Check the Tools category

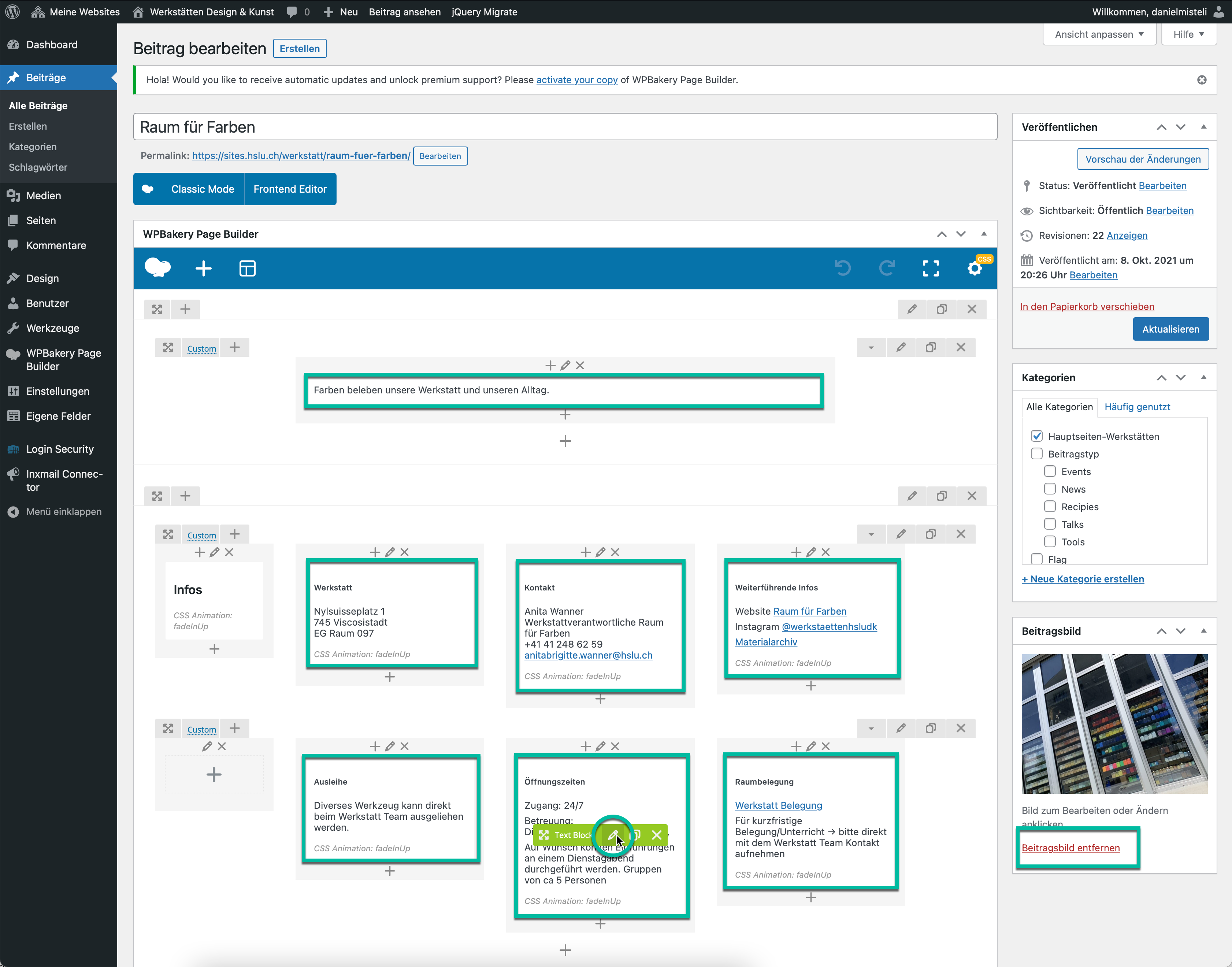1050,541
